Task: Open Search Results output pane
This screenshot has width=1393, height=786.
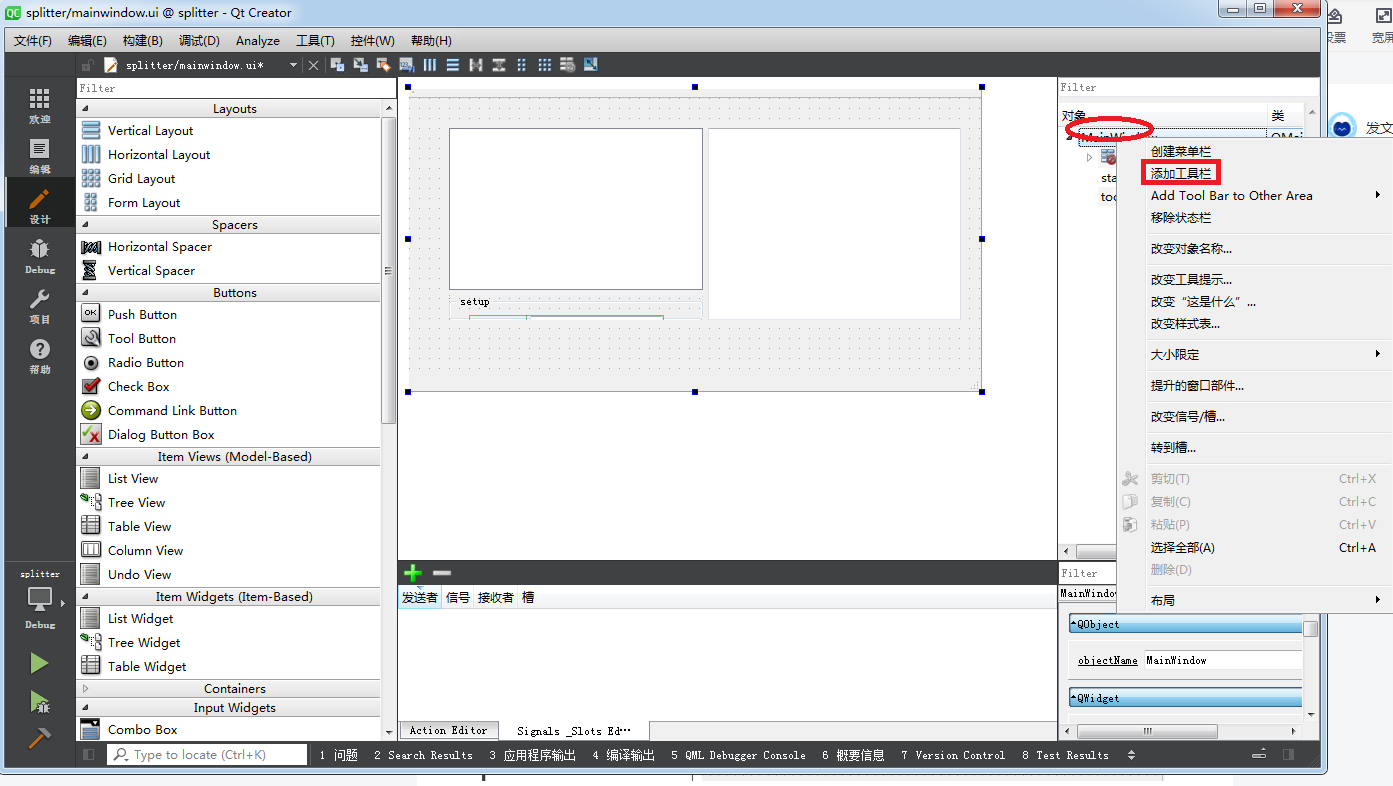Action: click(x=423, y=755)
